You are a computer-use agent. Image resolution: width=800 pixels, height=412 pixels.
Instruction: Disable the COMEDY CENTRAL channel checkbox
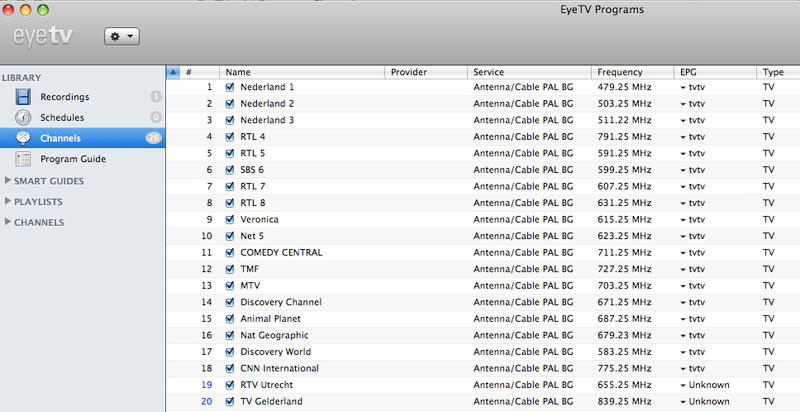click(230, 253)
